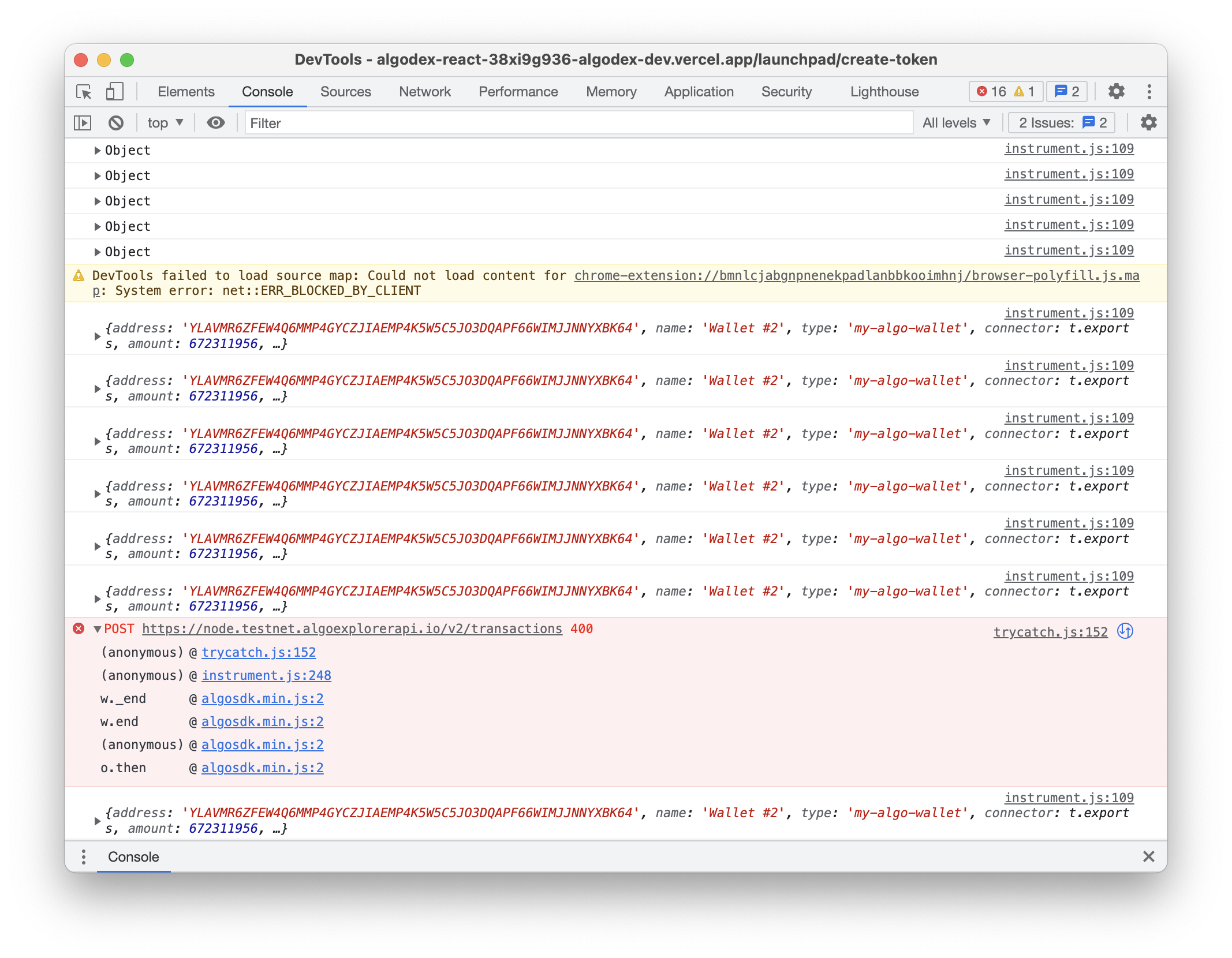The image size is (1232, 958).
Task: Click the 16 errors counter badge
Action: pyautogui.click(x=992, y=92)
